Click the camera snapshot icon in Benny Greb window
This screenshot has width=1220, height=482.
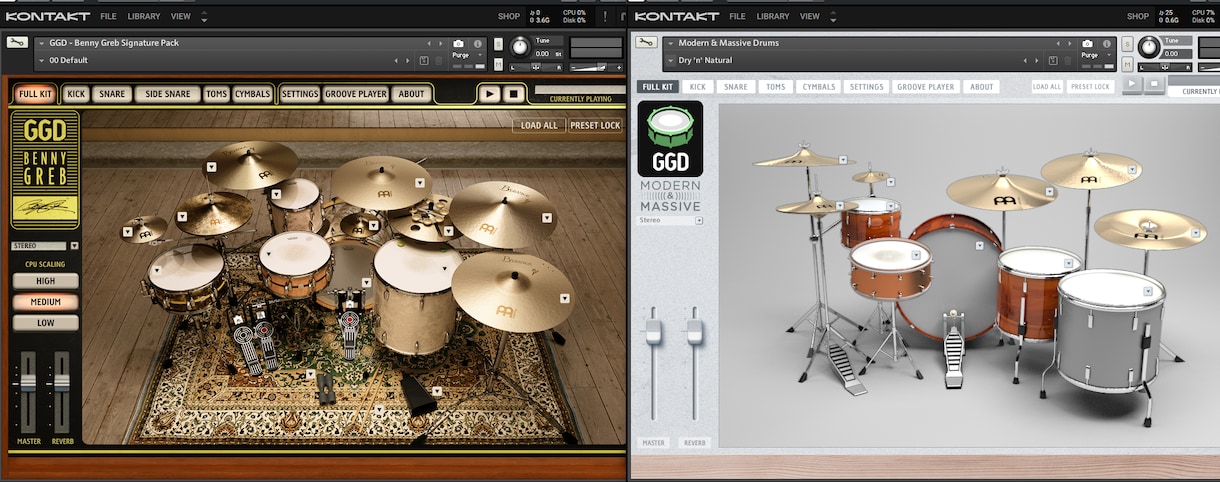[x=458, y=44]
